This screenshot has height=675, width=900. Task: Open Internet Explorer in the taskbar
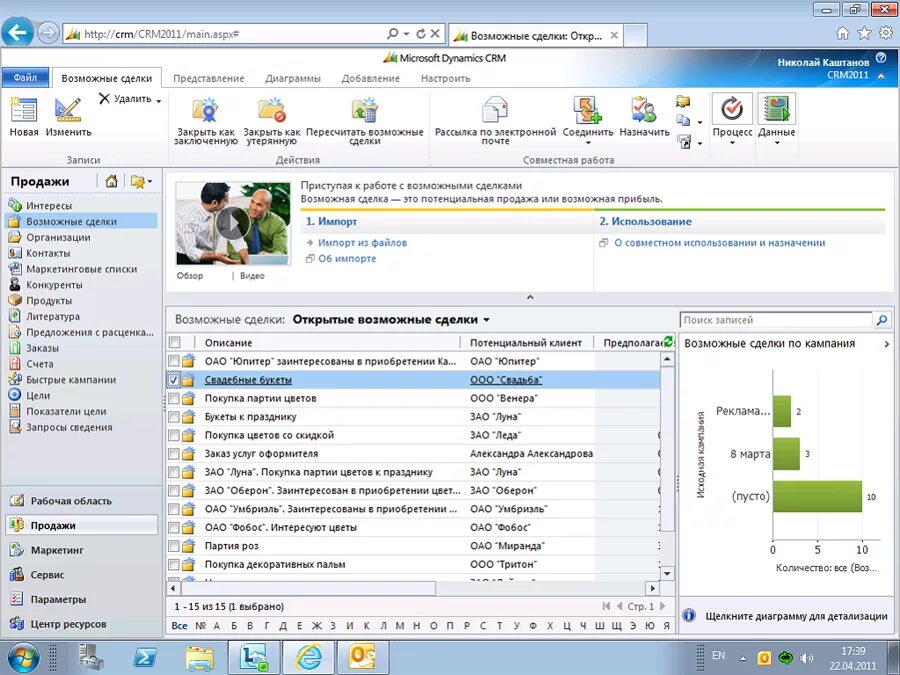point(309,658)
